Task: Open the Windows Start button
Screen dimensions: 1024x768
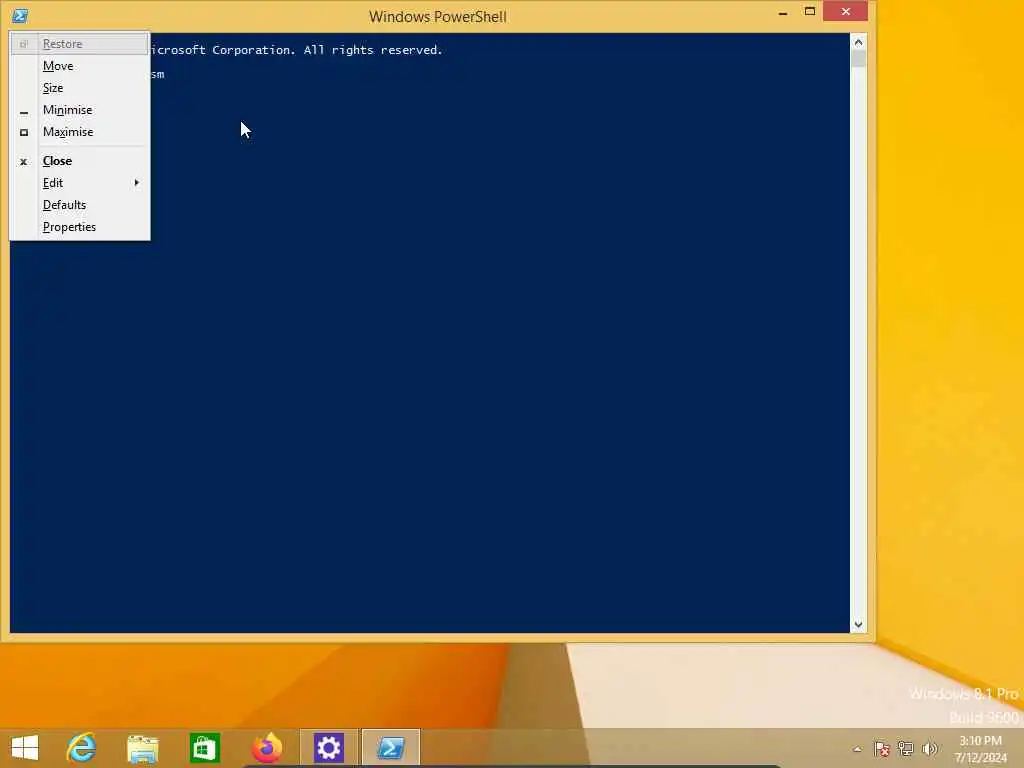Action: [25, 748]
